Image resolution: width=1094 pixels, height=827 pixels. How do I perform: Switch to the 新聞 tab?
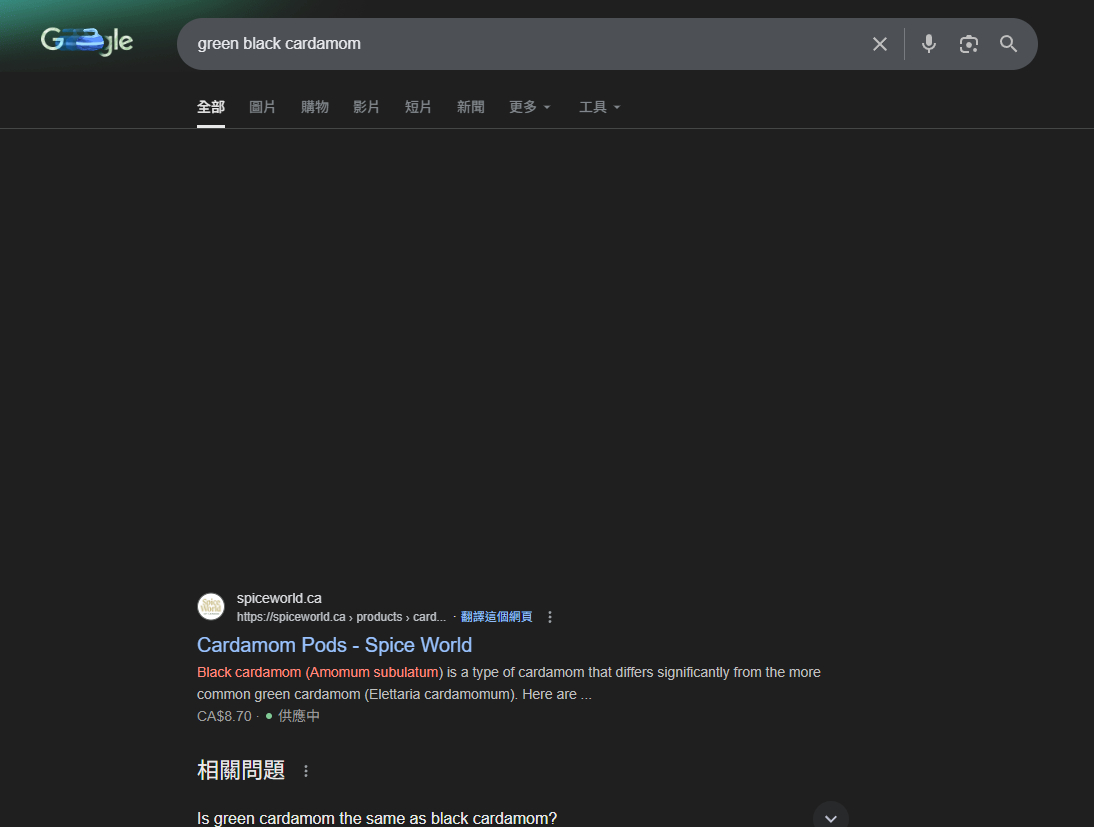click(x=470, y=107)
